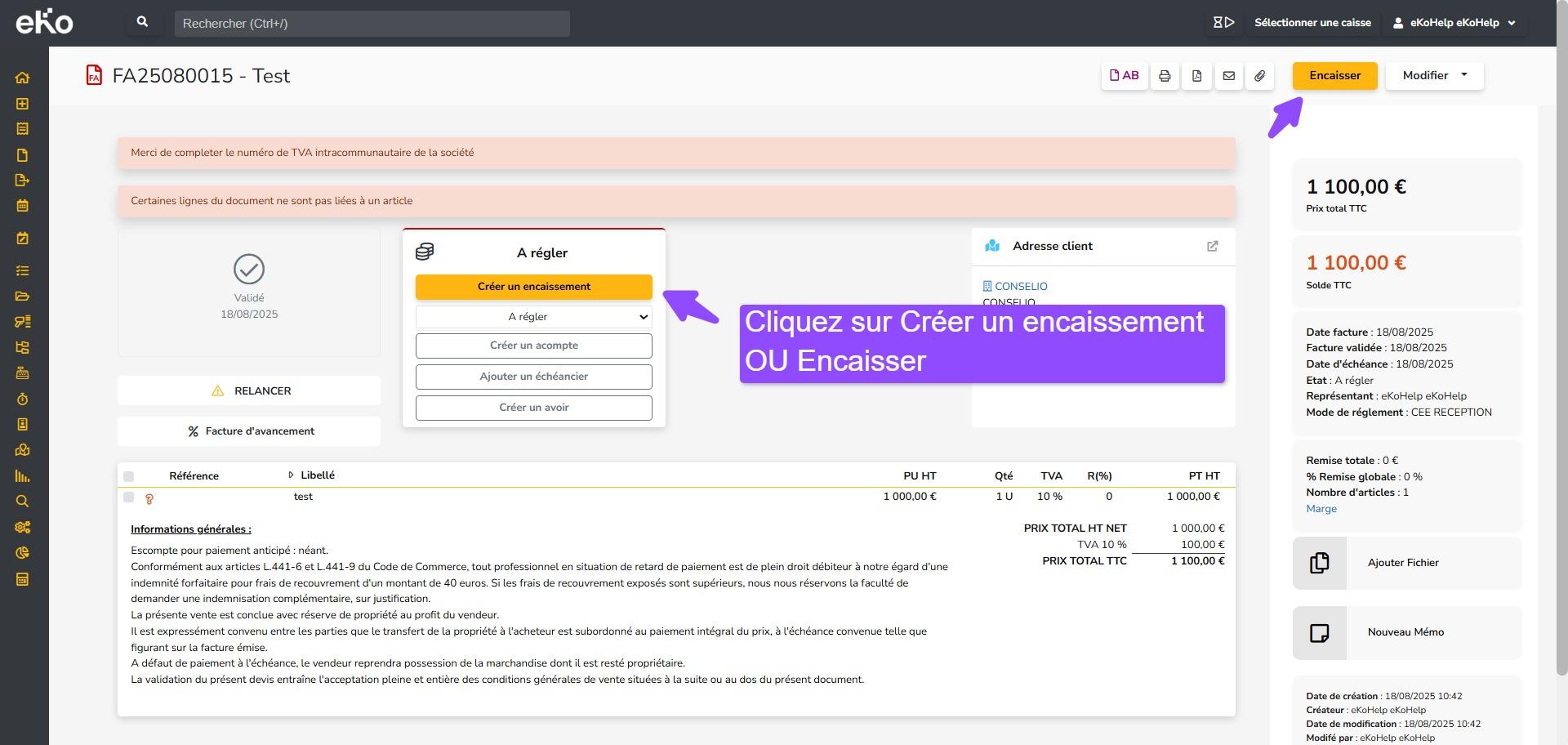The image size is (1568, 745).
Task: Open the Marge link
Action: 1321,509
